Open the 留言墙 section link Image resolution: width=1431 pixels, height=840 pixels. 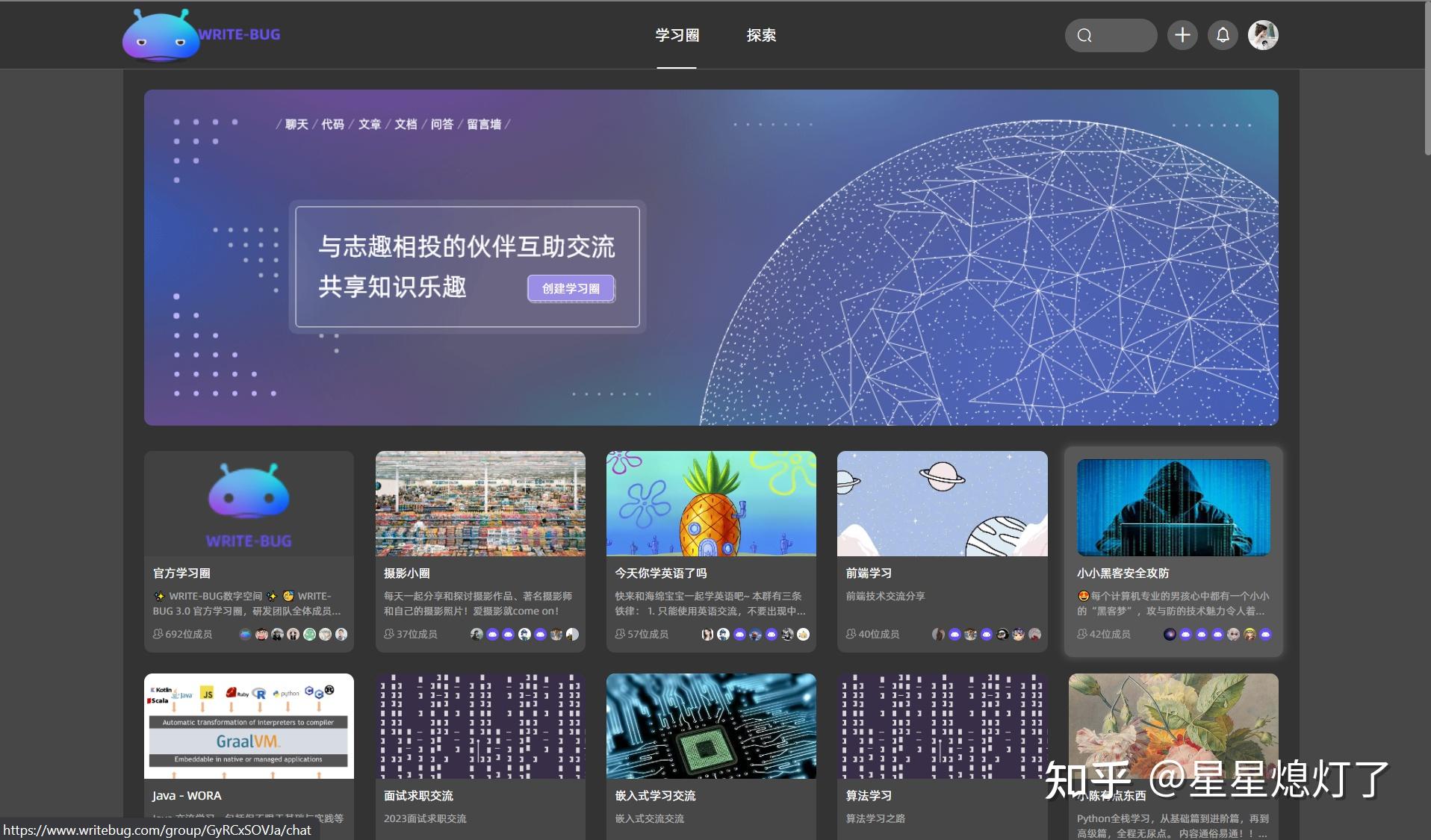[x=482, y=125]
